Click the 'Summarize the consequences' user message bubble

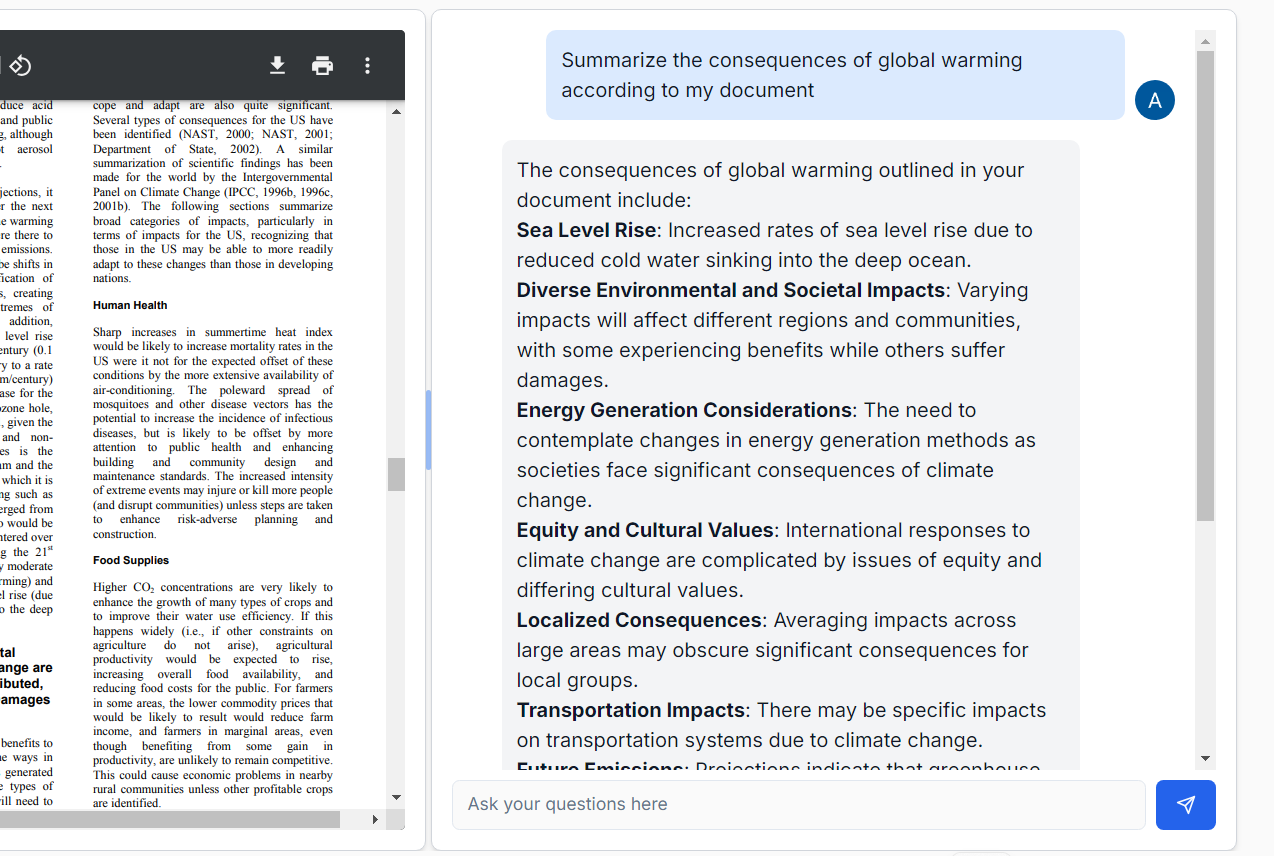(x=835, y=75)
